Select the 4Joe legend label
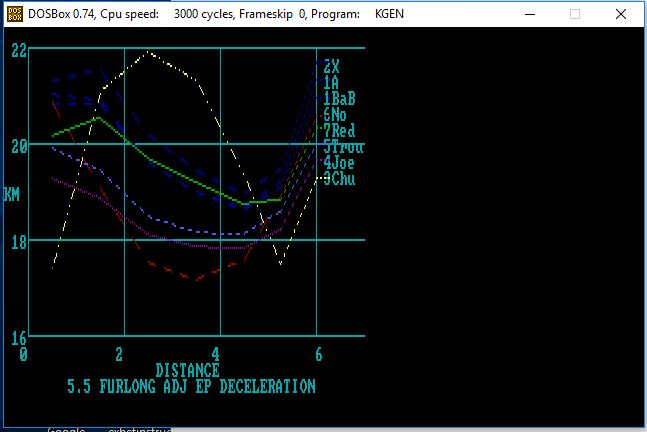This screenshot has height=432, width=647. pyautogui.click(x=339, y=163)
